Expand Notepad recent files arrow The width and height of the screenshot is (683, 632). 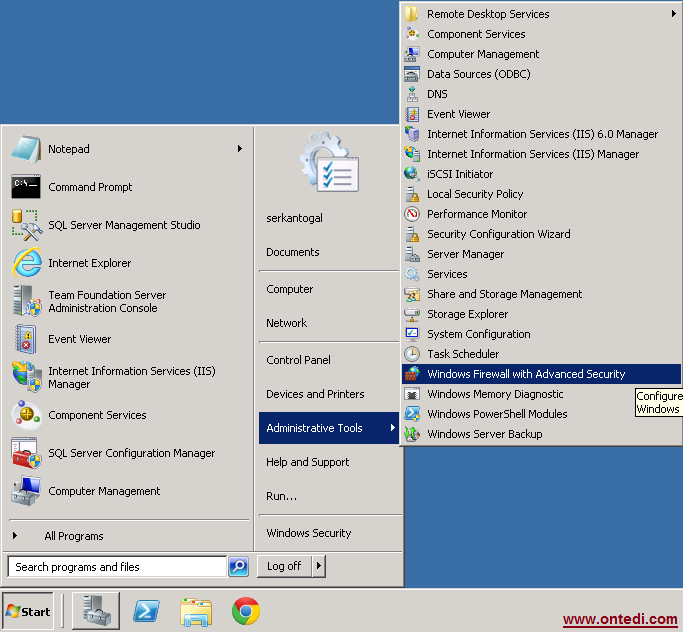(240, 149)
